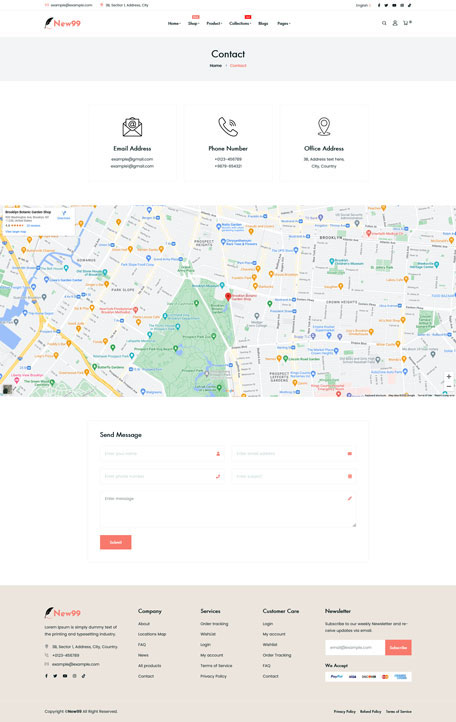Open FAQ in the Company column
Viewport: 456px width, 722px height.
[142, 645]
